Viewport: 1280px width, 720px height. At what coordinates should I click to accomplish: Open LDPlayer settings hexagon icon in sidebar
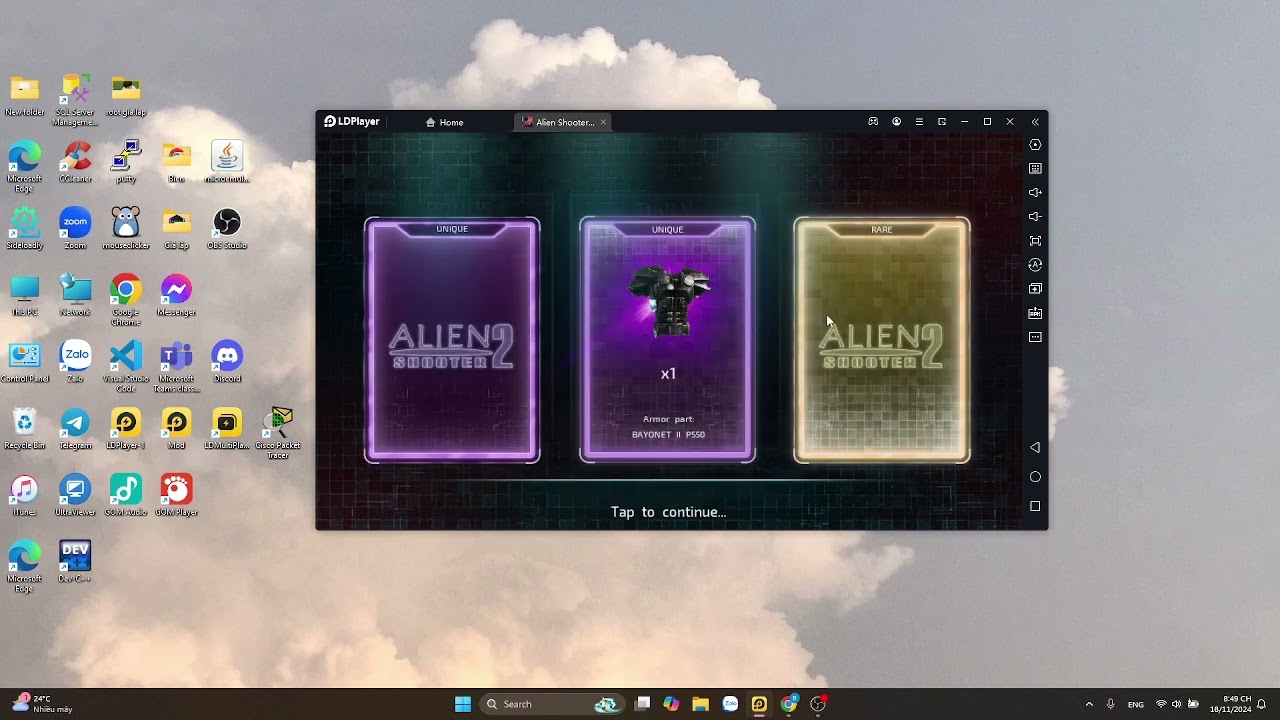point(1035,145)
